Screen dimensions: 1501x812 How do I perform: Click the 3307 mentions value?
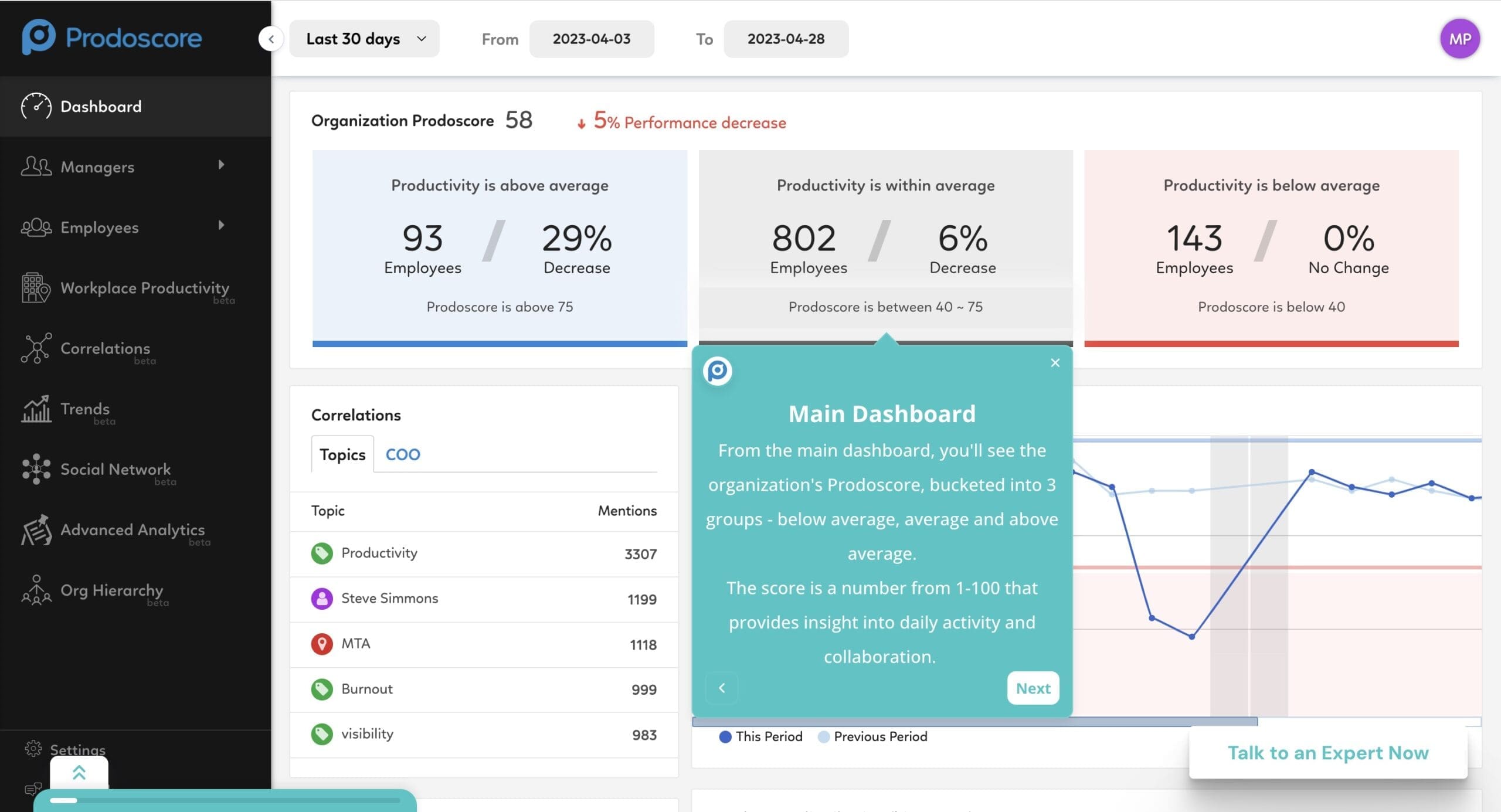[640, 554]
